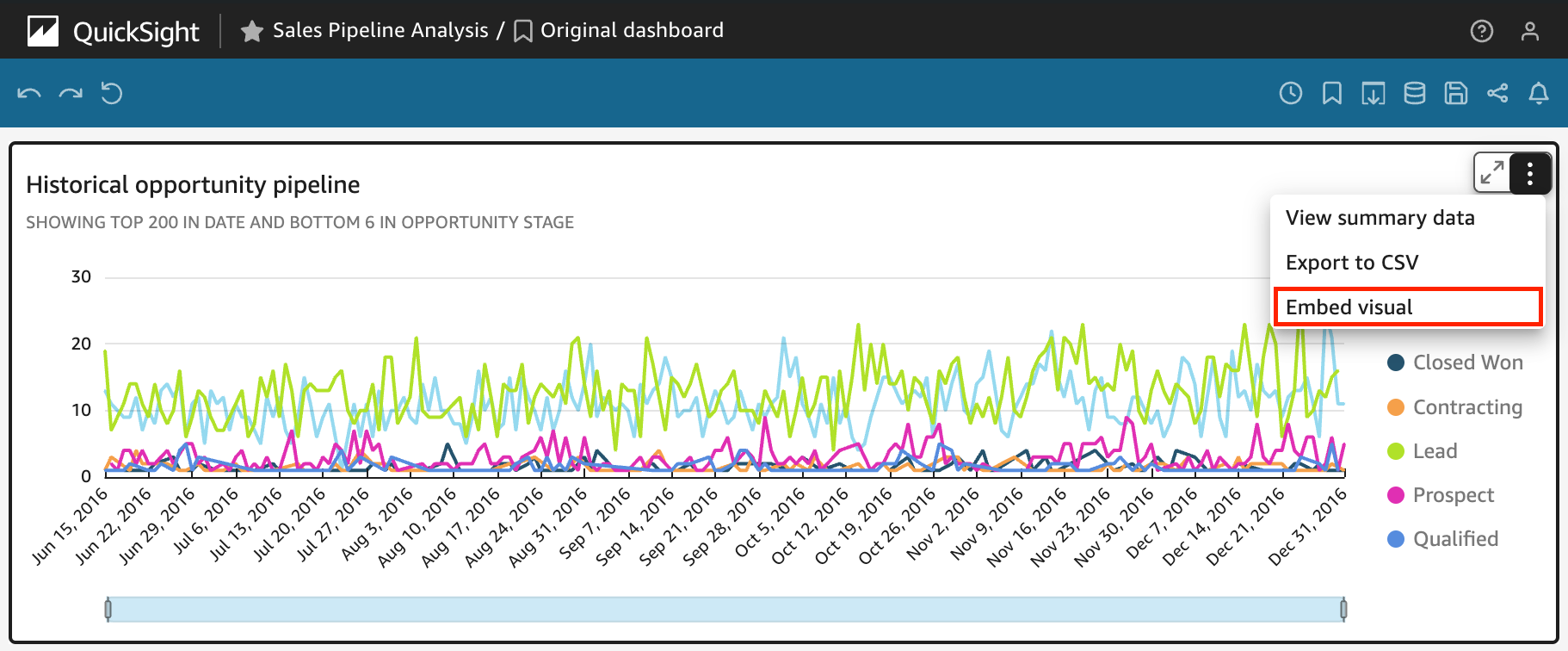Open the alerts bell icon
Screen dimensions: 1568x651
1539,93
